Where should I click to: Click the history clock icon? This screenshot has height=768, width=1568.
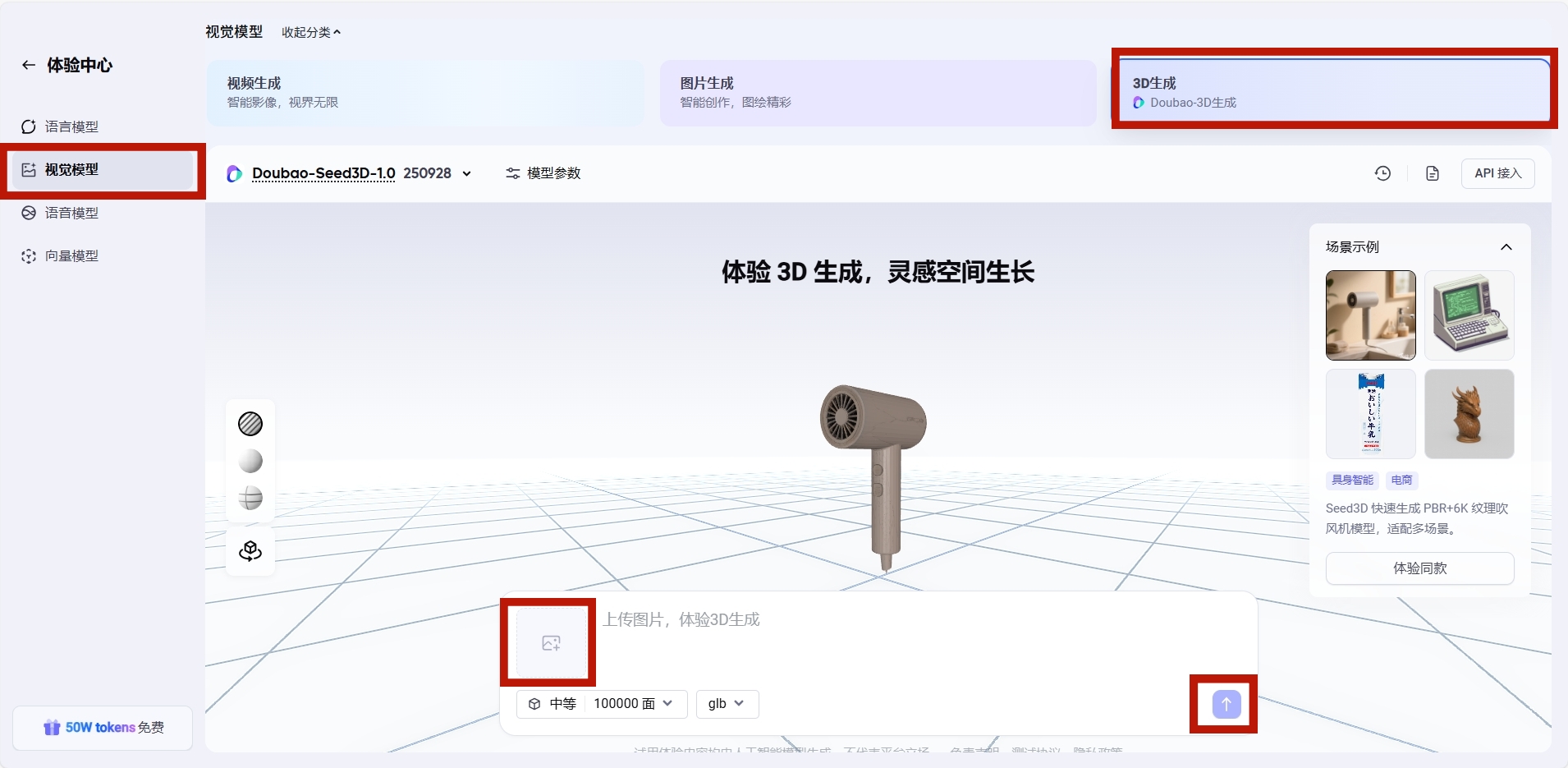pos(1382,173)
